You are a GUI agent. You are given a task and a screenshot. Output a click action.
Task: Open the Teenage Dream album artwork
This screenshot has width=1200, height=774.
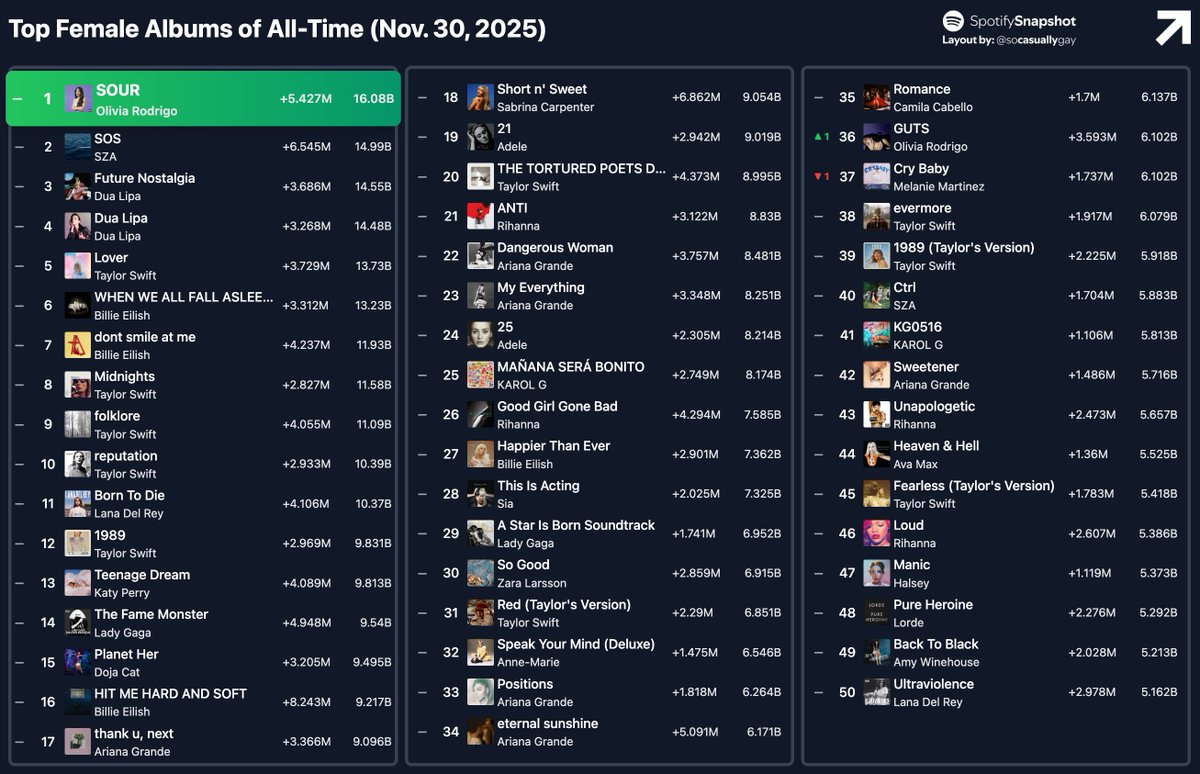pyautogui.click(x=78, y=583)
